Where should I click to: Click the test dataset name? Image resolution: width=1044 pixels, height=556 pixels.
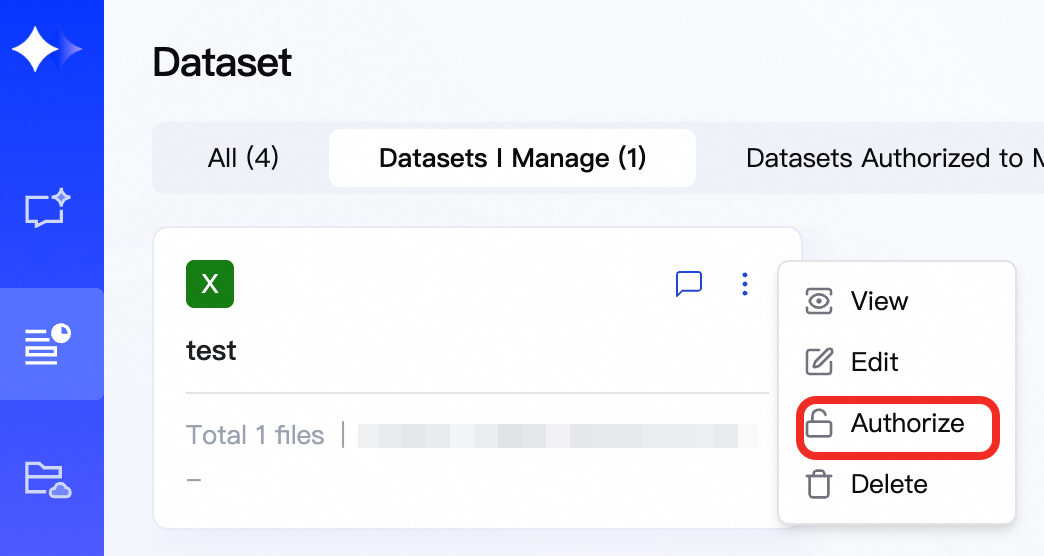[211, 351]
